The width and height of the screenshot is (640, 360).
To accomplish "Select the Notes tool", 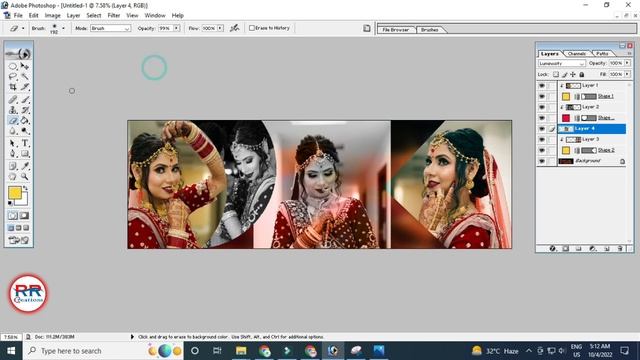I will (13, 166).
